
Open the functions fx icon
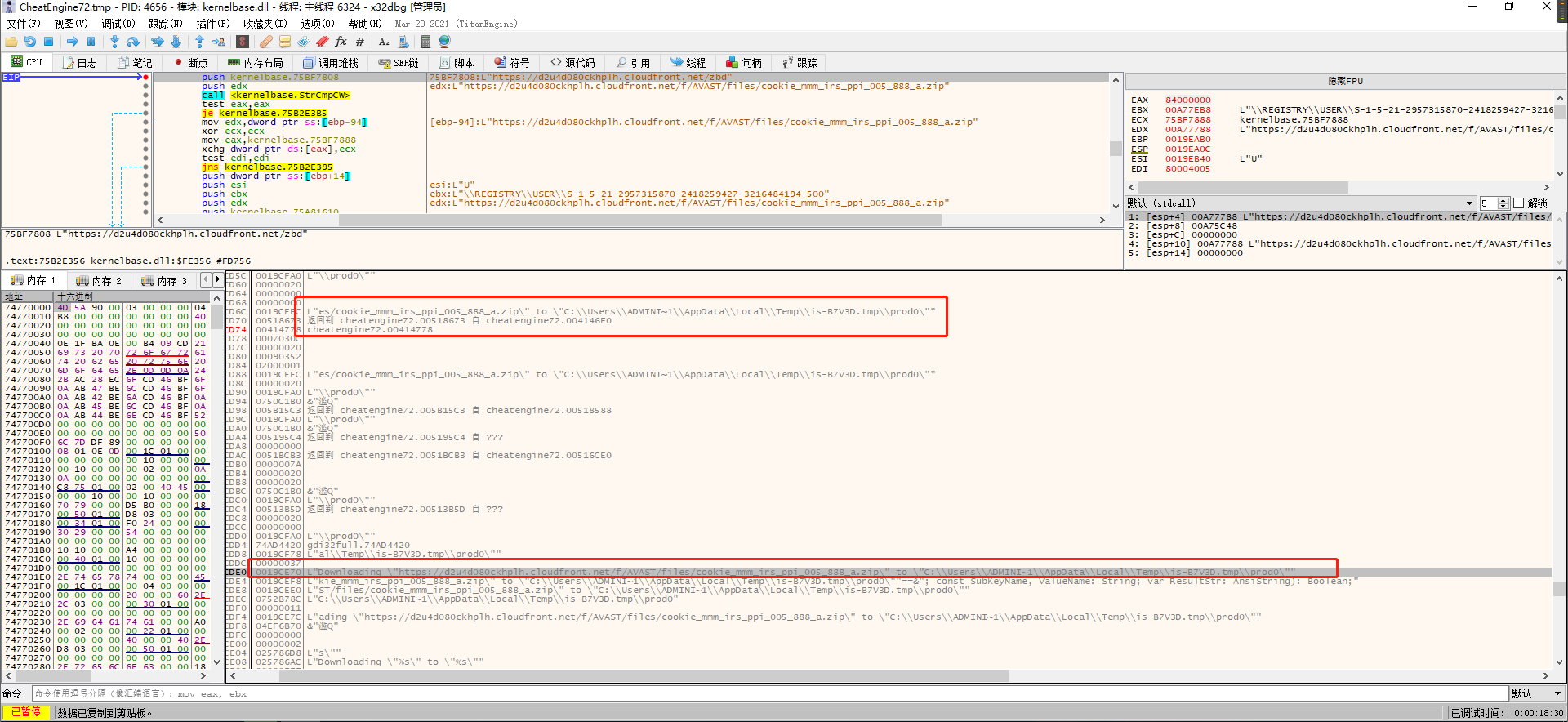[341, 42]
